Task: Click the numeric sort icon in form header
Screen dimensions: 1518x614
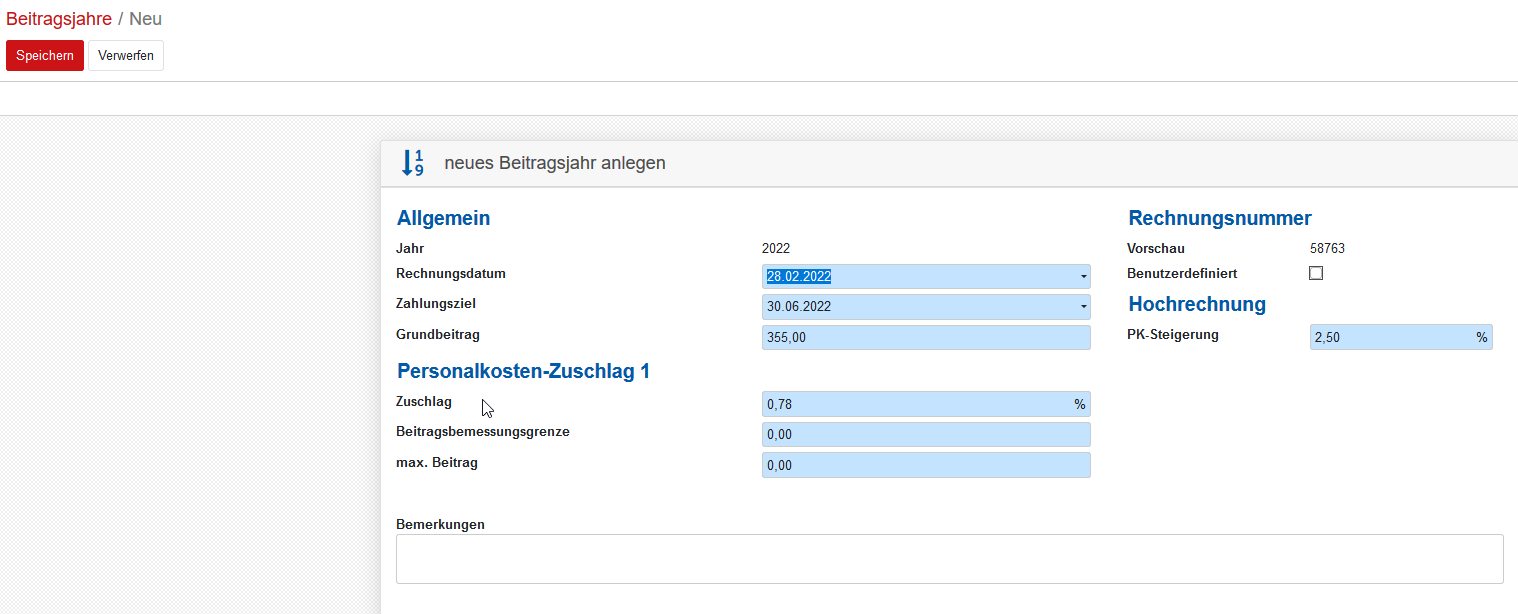Action: 413,163
